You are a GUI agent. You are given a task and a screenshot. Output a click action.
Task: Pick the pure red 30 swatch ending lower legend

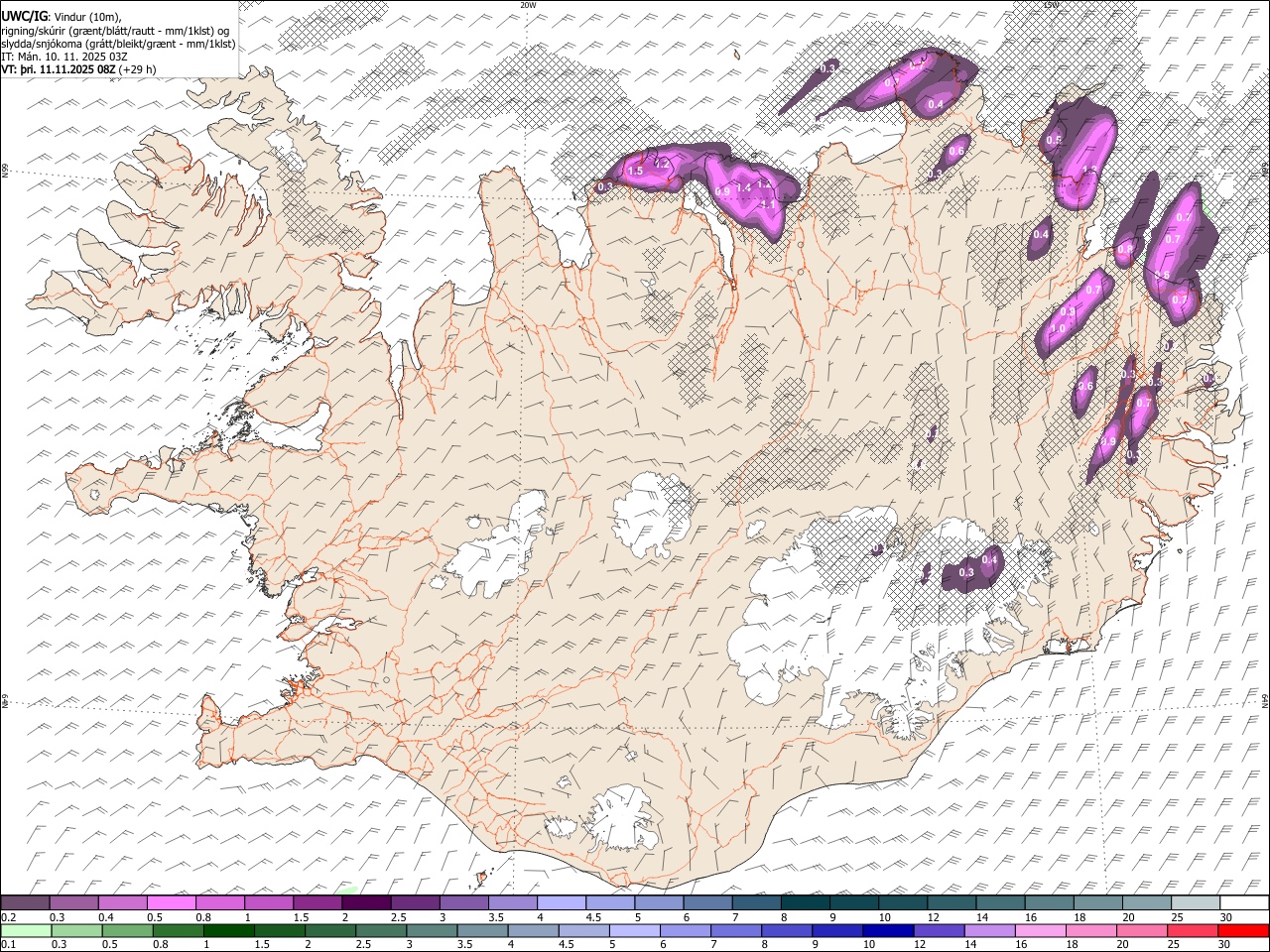click(1243, 930)
